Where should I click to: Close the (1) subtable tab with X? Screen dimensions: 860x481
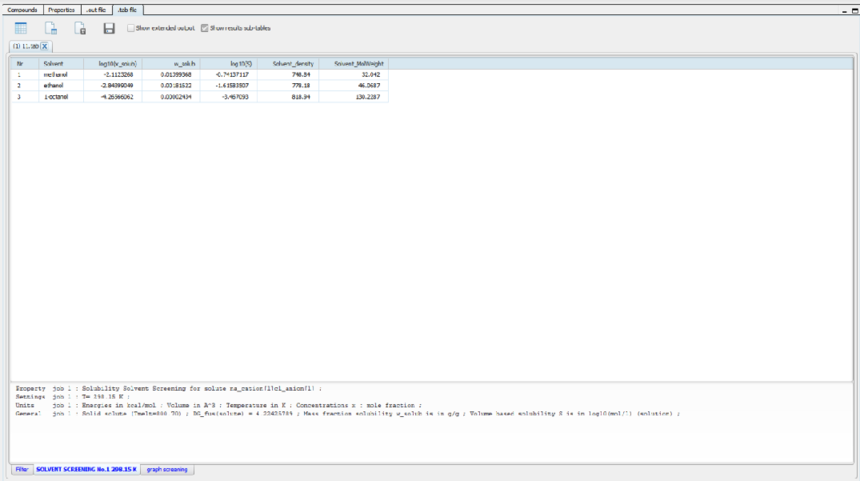[x=45, y=46]
